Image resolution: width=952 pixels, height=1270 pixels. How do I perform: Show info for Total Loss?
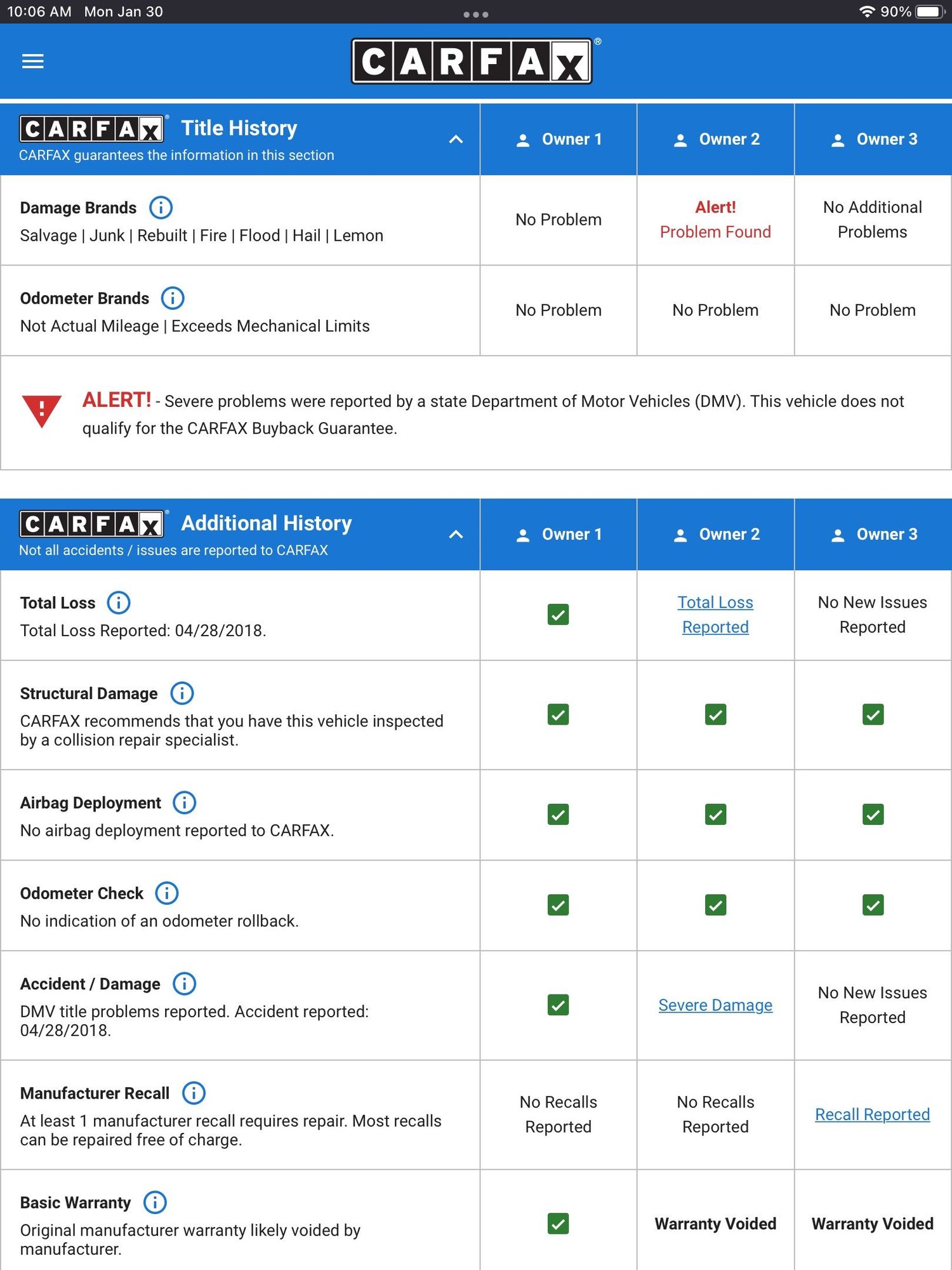point(119,602)
